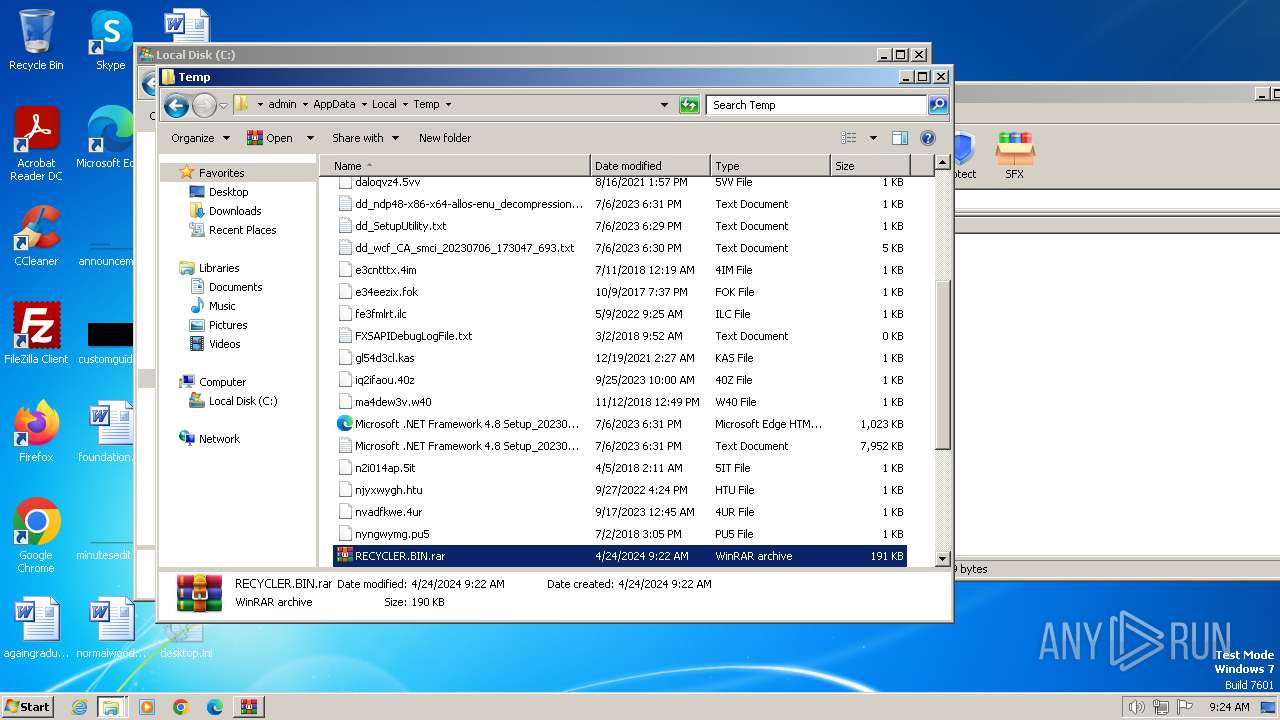Click Windows Media Player icon in taskbar
The image size is (1280, 720).
coord(147,707)
